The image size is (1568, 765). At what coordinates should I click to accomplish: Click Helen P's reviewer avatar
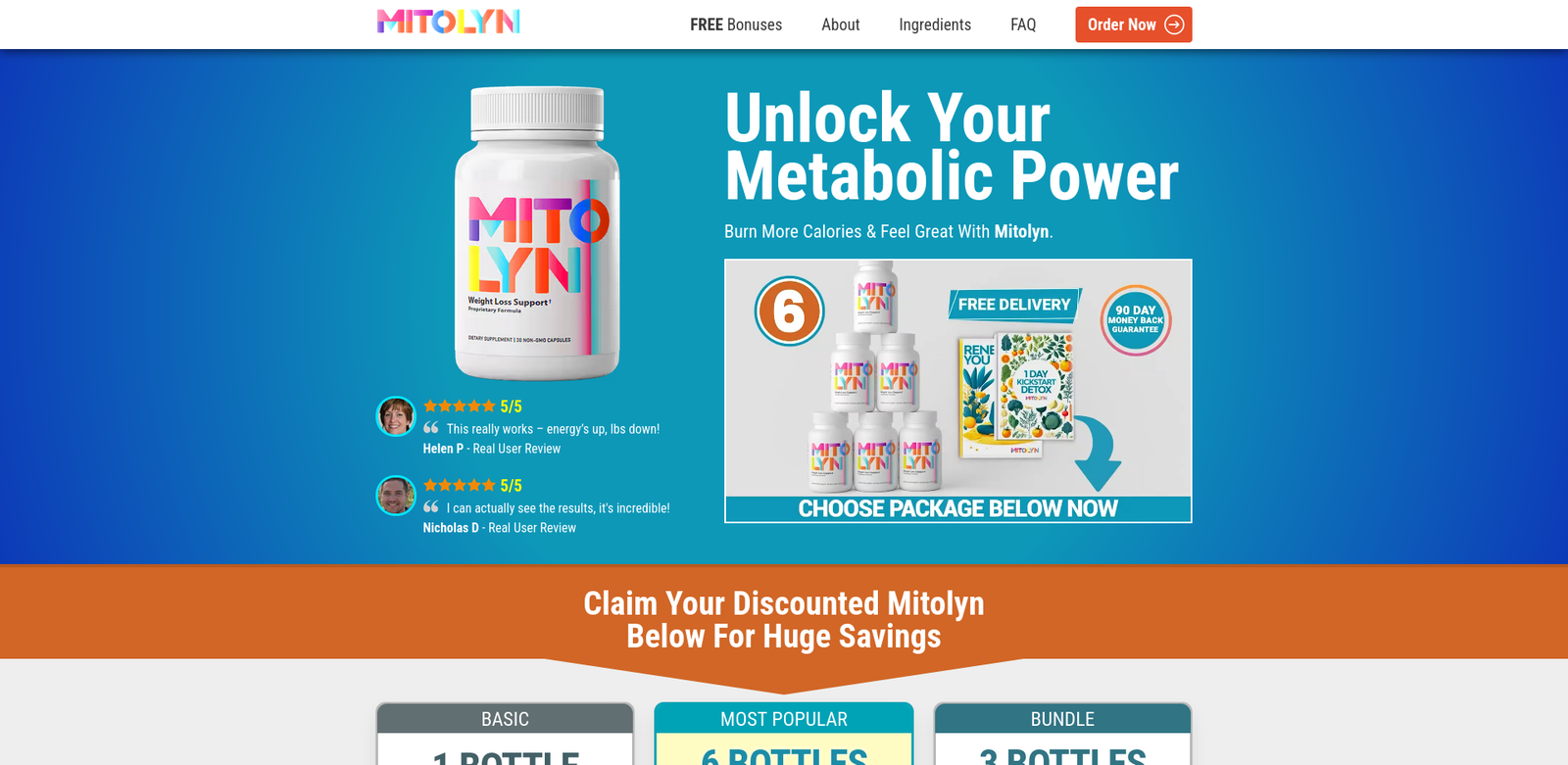396,416
